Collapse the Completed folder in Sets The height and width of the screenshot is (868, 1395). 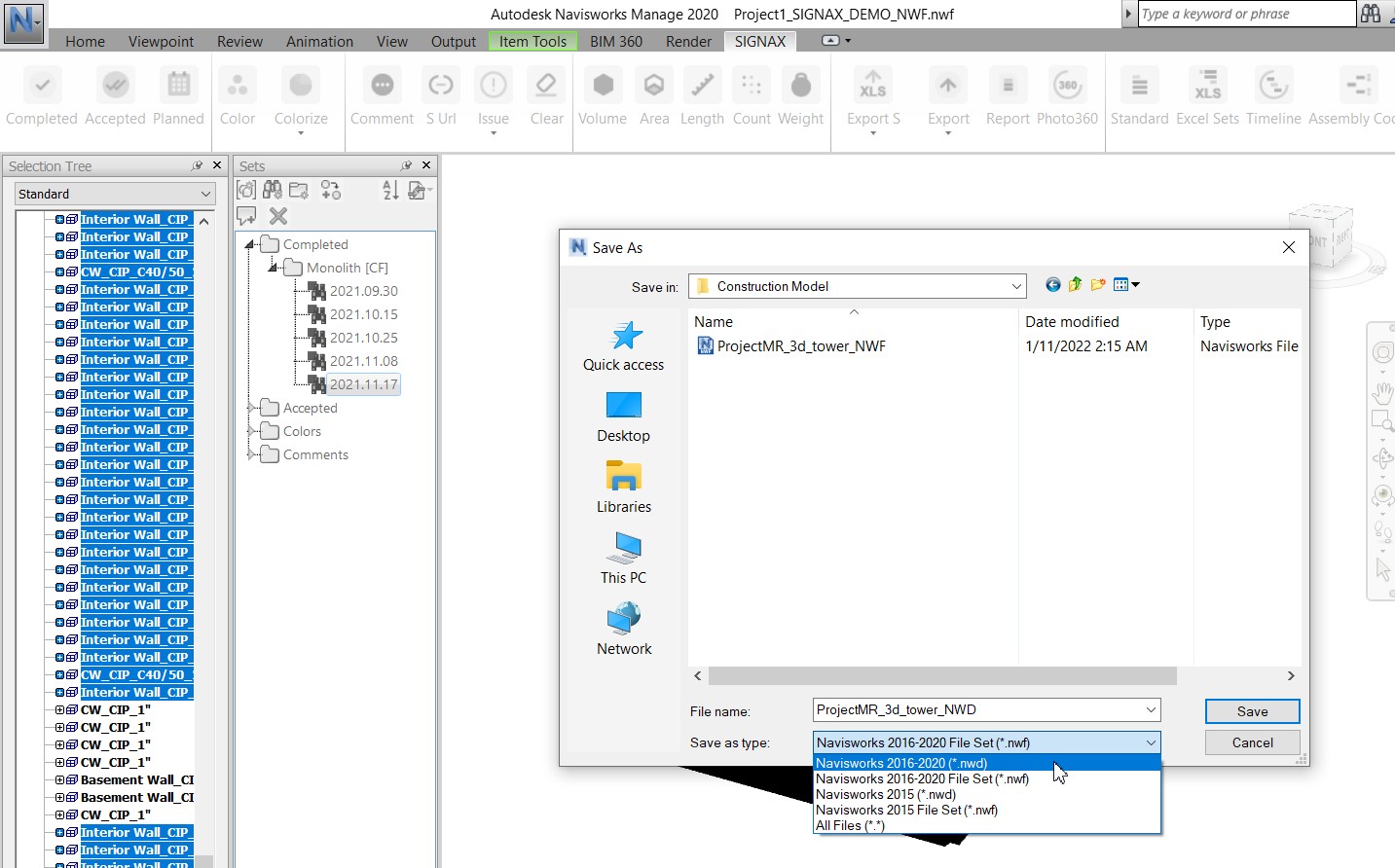(250, 244)
